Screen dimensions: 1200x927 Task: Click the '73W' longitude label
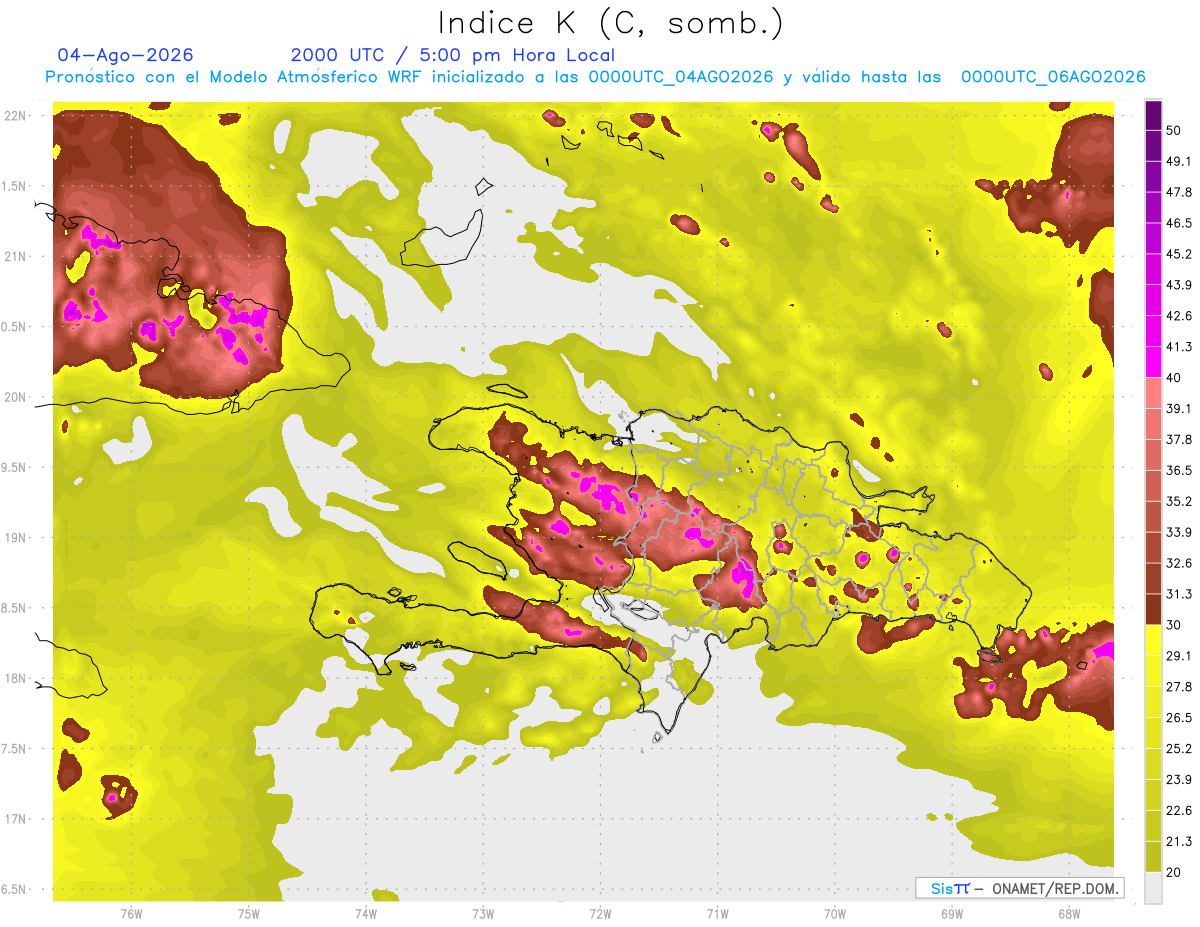pyautogui.click(x=483, y=914)
